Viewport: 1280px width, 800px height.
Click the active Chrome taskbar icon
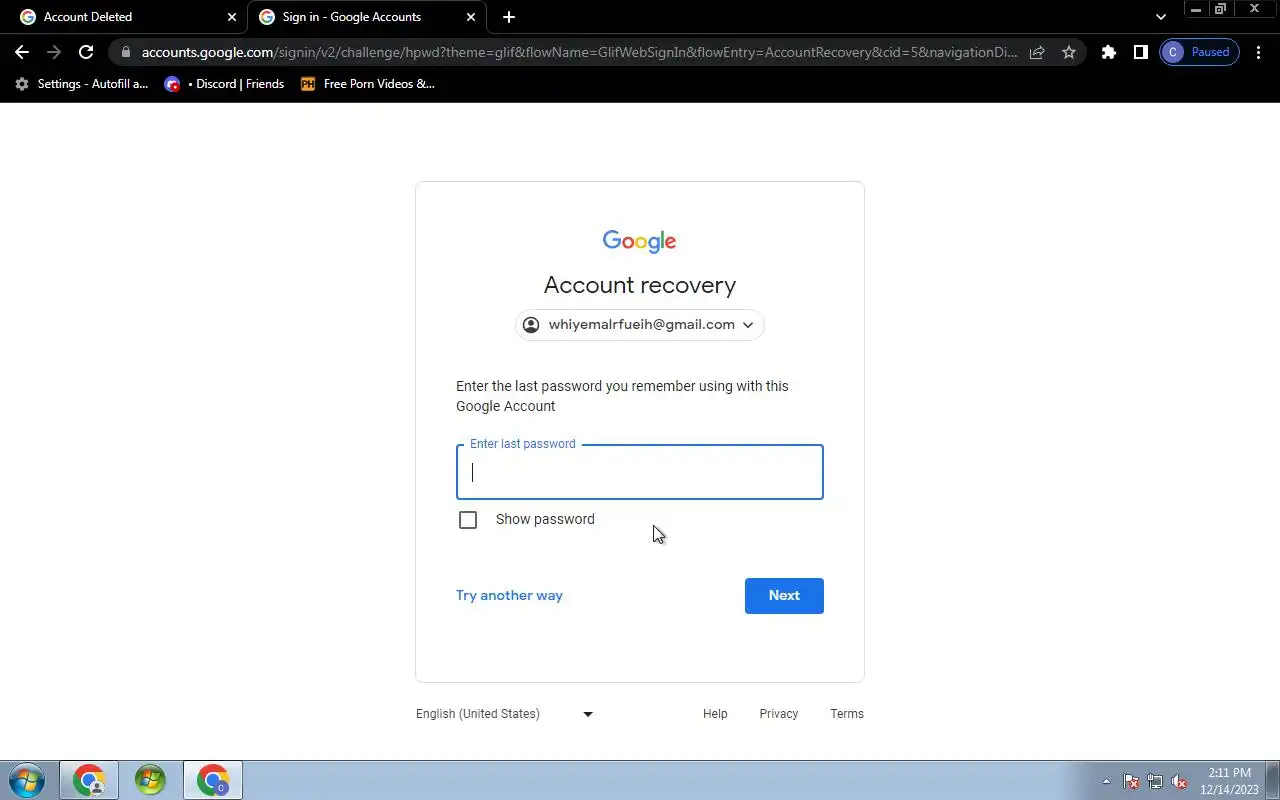[x=213, y=780]
